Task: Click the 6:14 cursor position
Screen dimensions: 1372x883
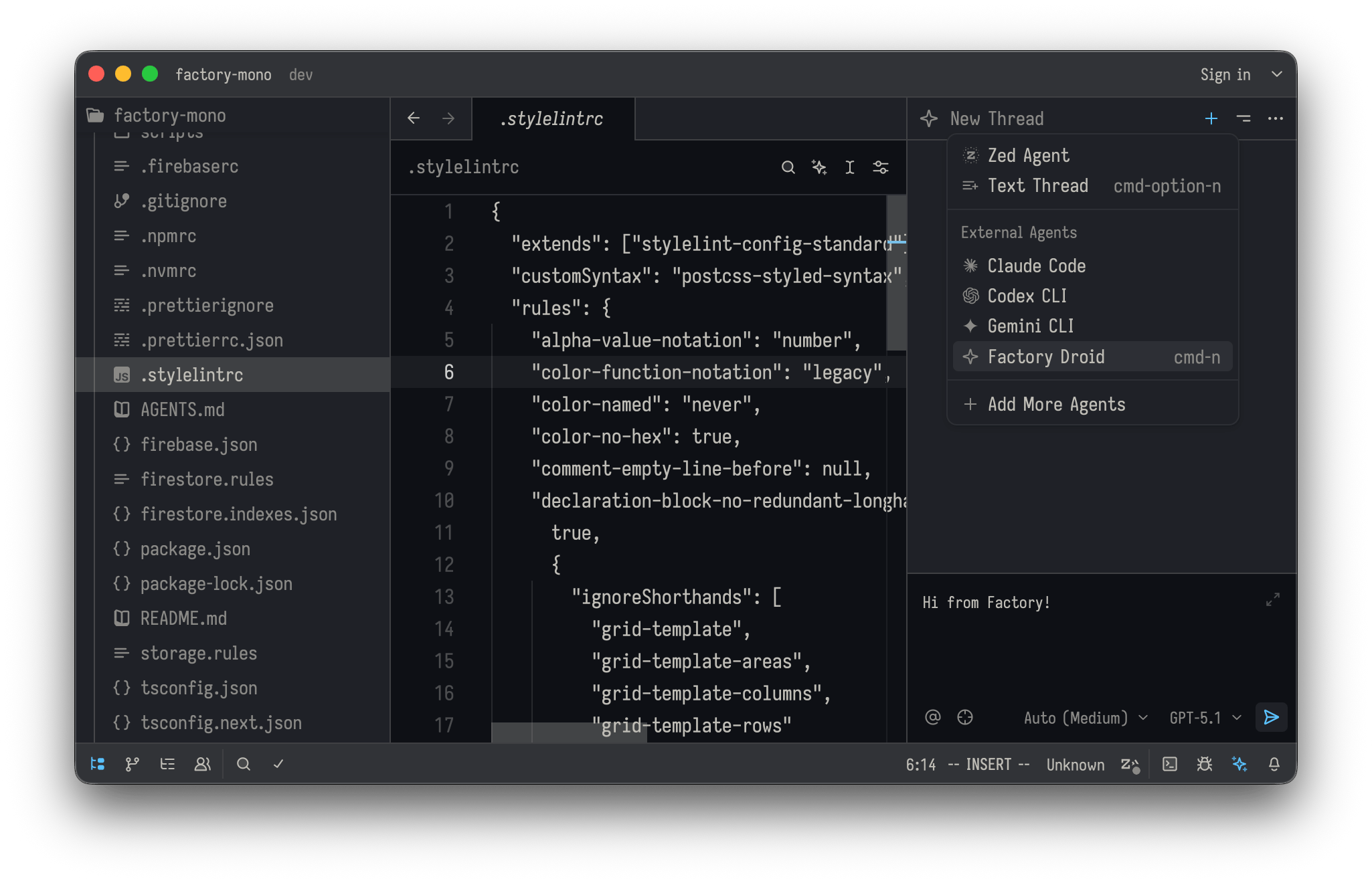Action: (x=921, y=765)
